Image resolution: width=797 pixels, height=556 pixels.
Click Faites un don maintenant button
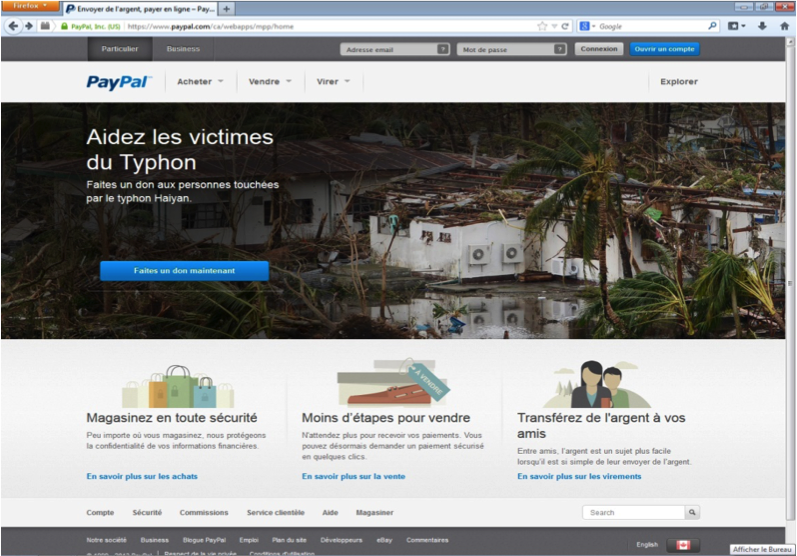tap(184, 271)
